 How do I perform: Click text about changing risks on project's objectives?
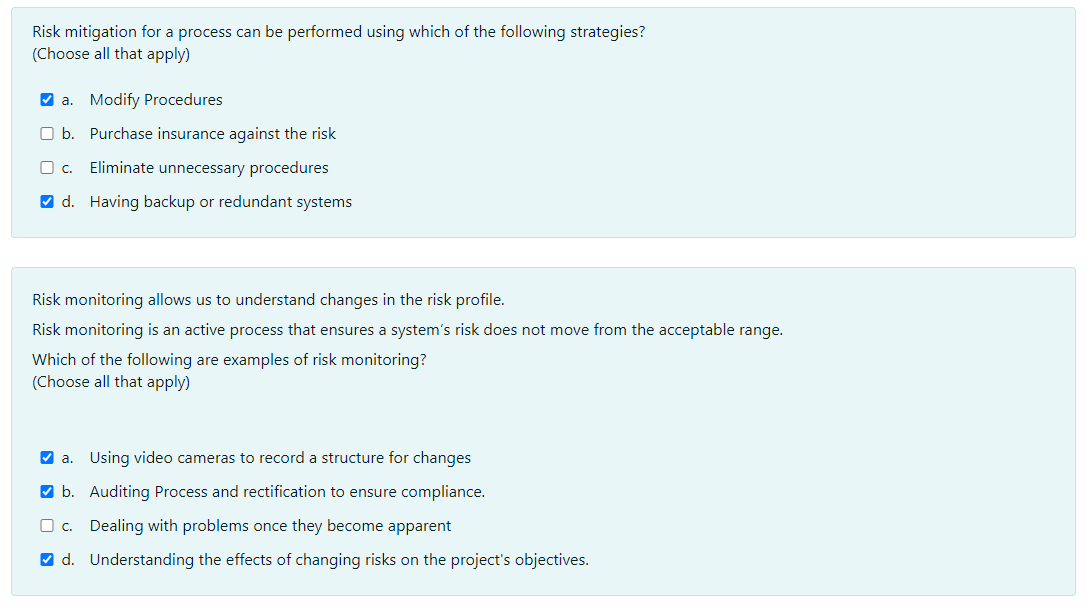[x=338, y=559]
